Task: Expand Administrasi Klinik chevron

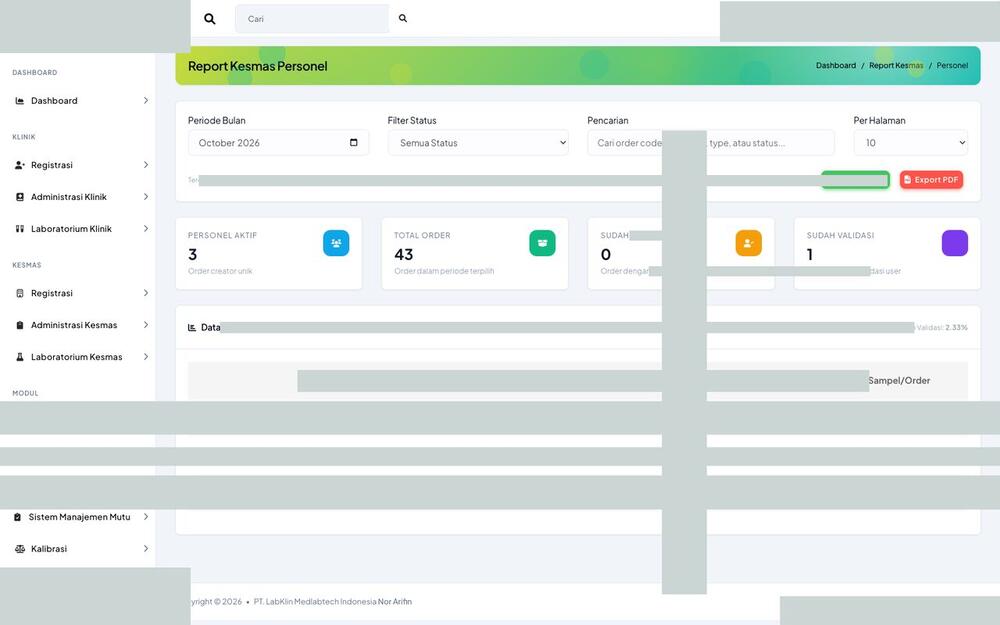Action: (x=145, y=197)
